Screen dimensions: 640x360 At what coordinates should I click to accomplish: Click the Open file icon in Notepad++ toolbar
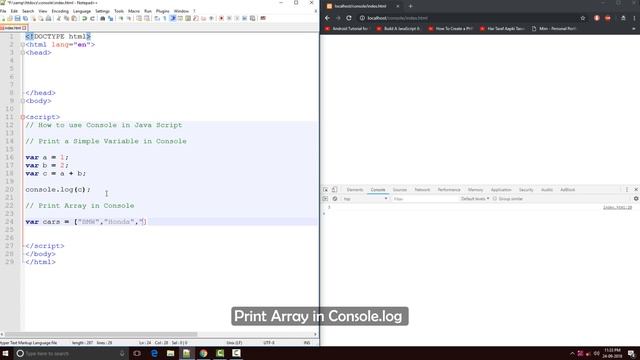pyautogui.click(x=10, y=18)
